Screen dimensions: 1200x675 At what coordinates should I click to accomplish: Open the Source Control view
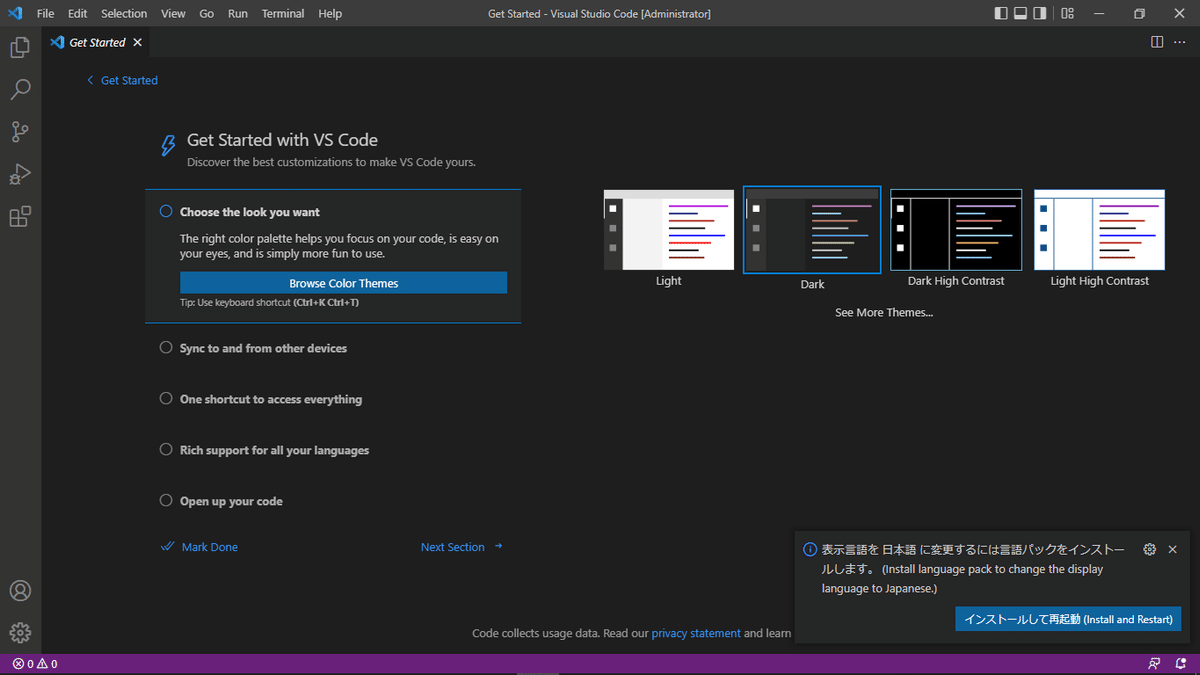(x=20, y=131)
